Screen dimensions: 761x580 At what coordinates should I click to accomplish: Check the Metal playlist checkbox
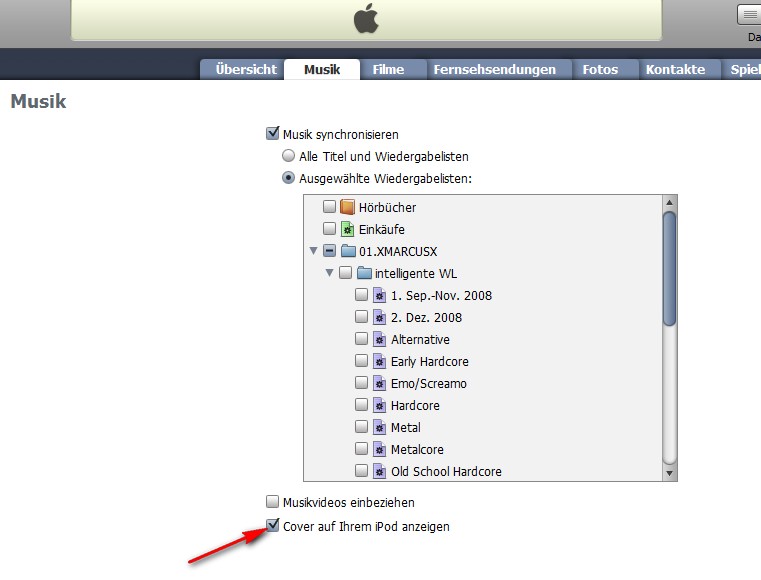(362, 426)
